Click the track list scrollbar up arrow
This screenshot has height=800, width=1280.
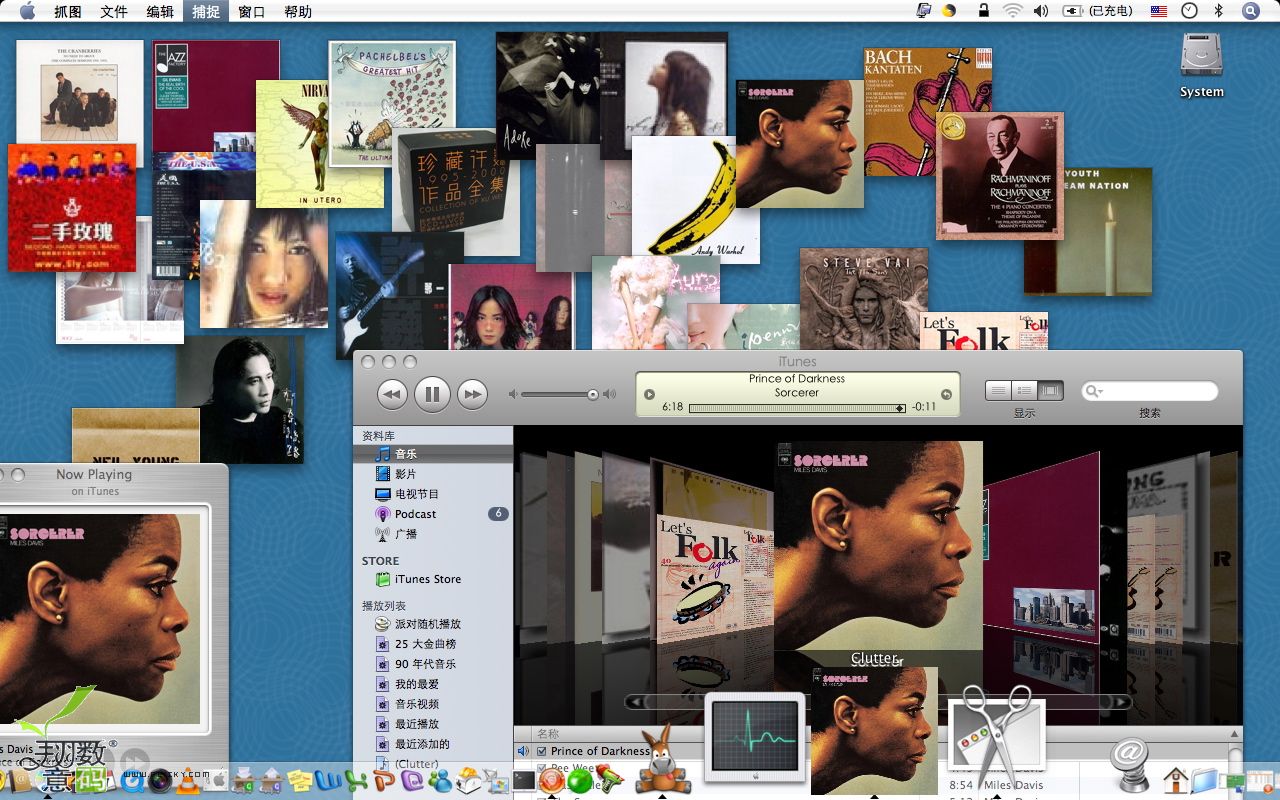(1235, 734)
